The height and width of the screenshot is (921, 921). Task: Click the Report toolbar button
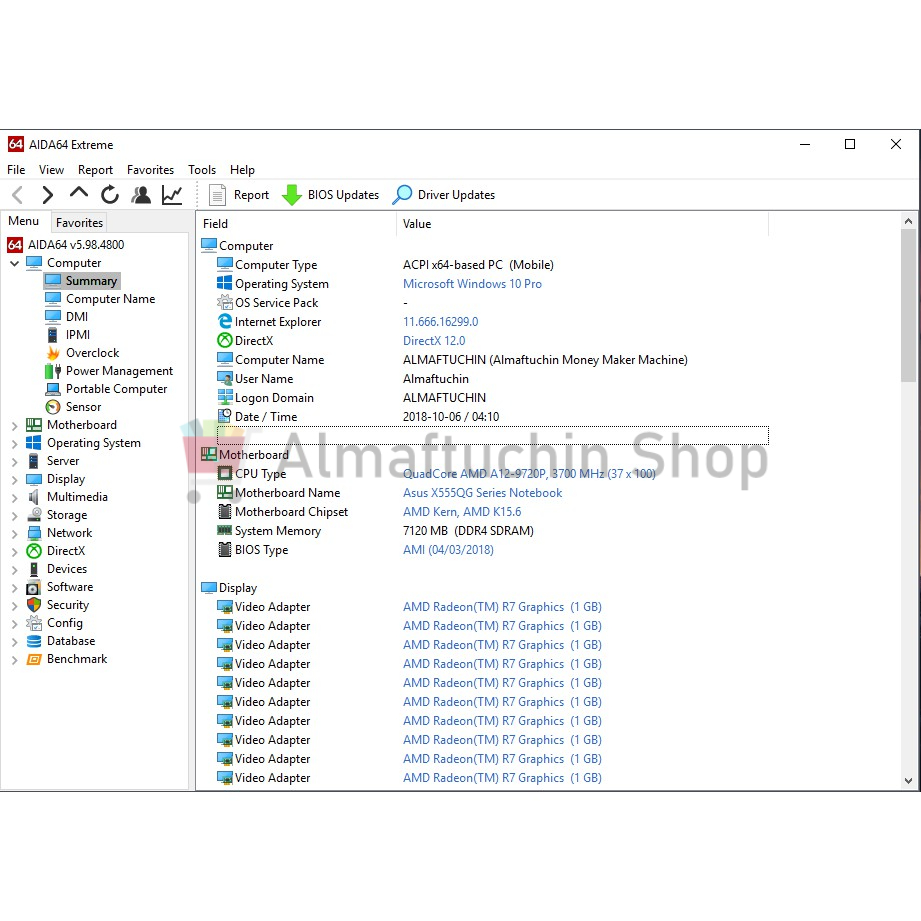click(x=239, y=195)
